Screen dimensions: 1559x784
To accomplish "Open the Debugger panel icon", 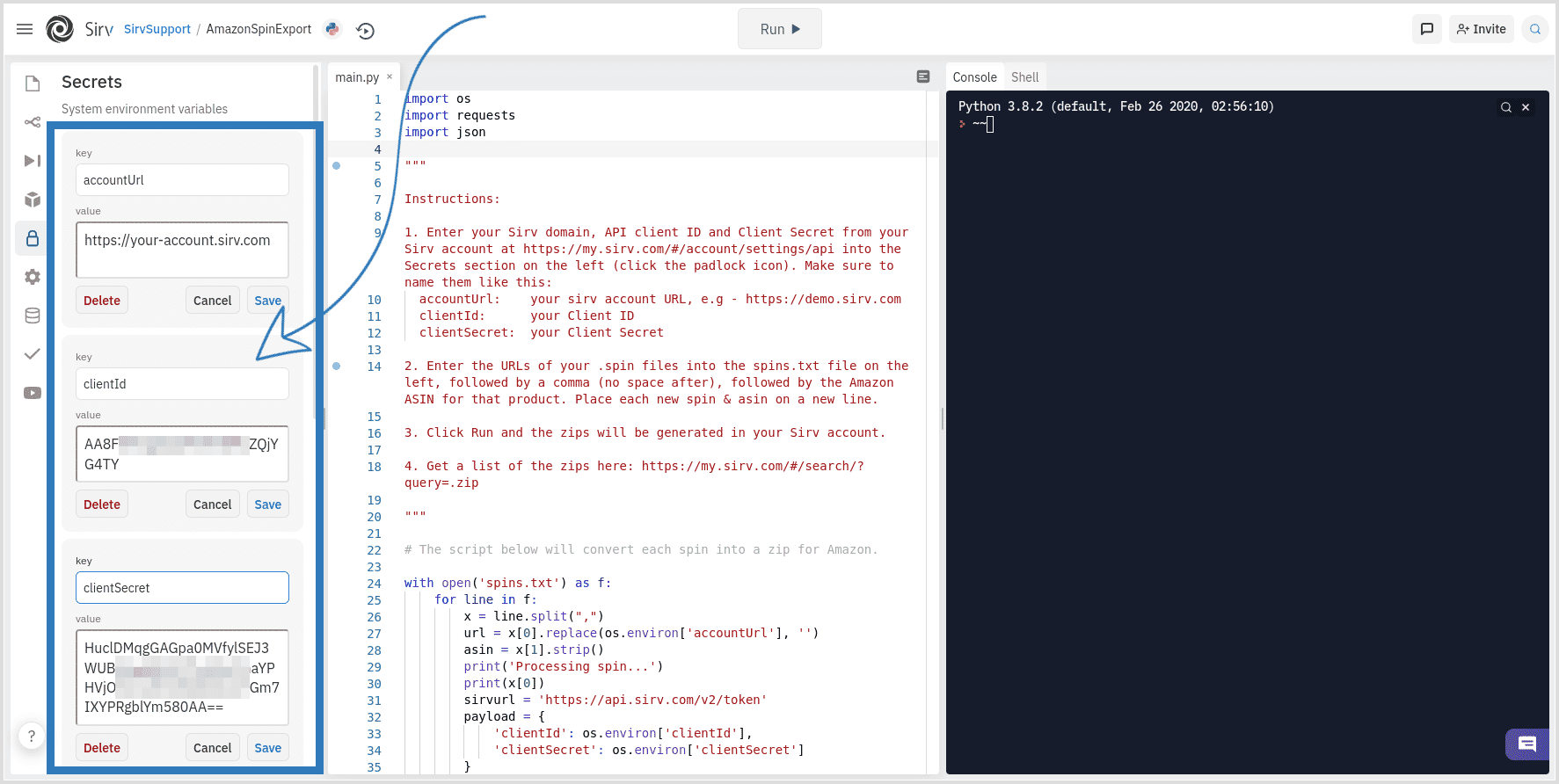I will (33, 161).
